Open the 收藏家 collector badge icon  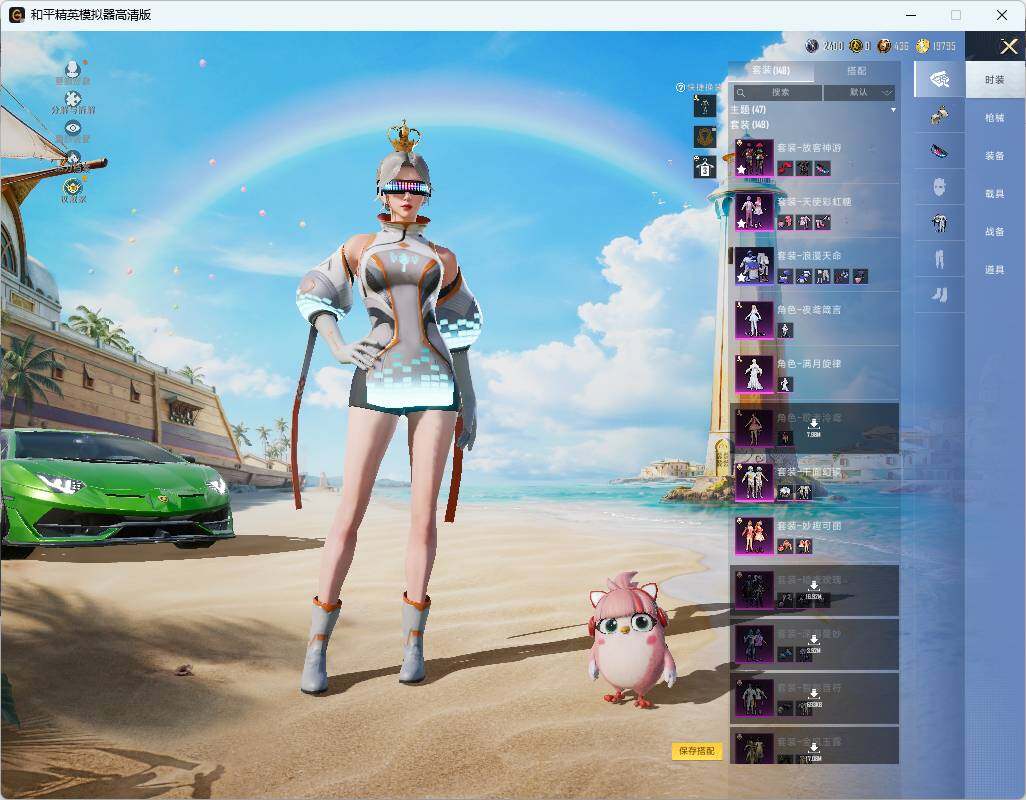73,187
